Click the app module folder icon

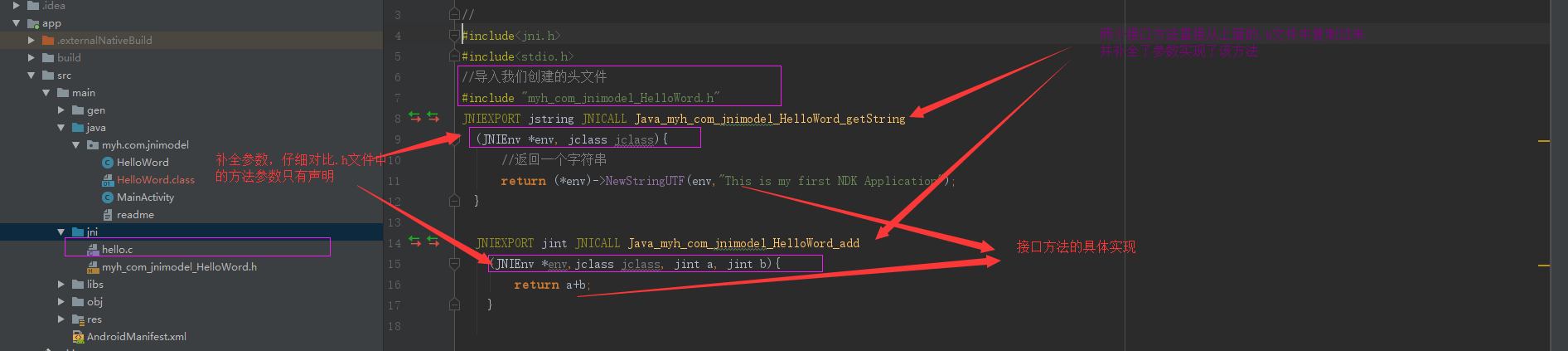[33, 23]
